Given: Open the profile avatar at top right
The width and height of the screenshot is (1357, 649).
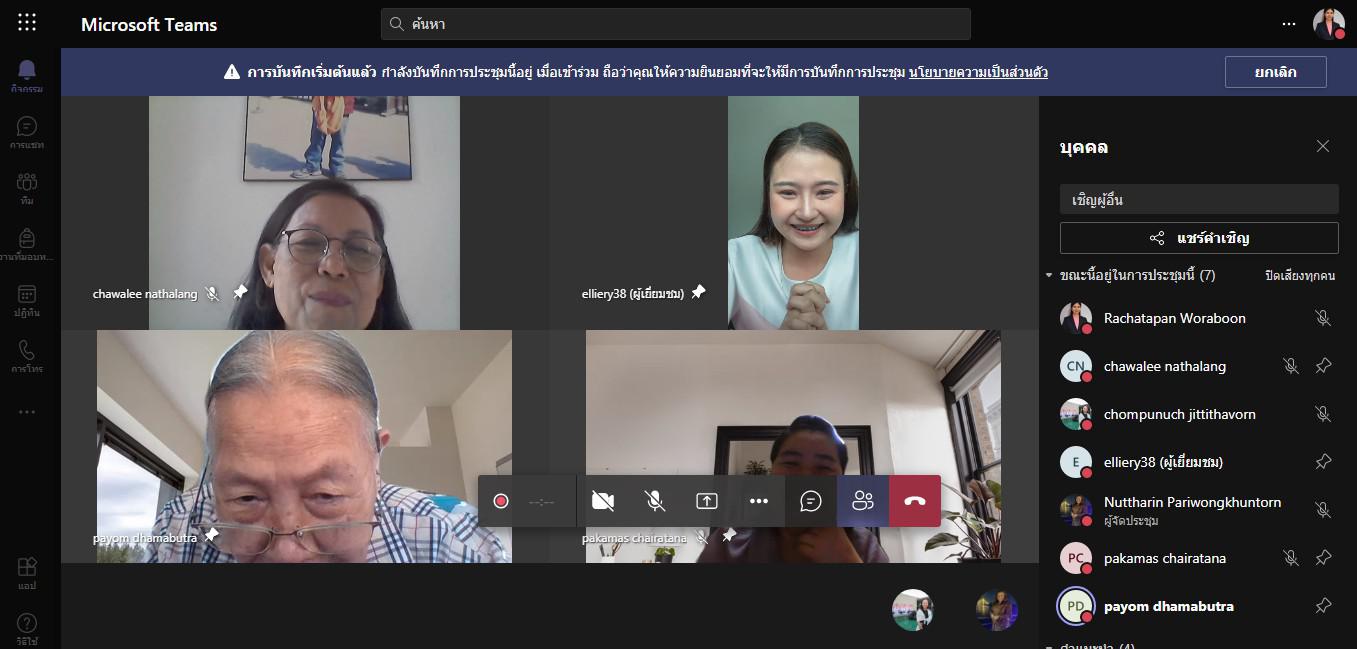Looking at the screenshot, I should point(1329,24).
